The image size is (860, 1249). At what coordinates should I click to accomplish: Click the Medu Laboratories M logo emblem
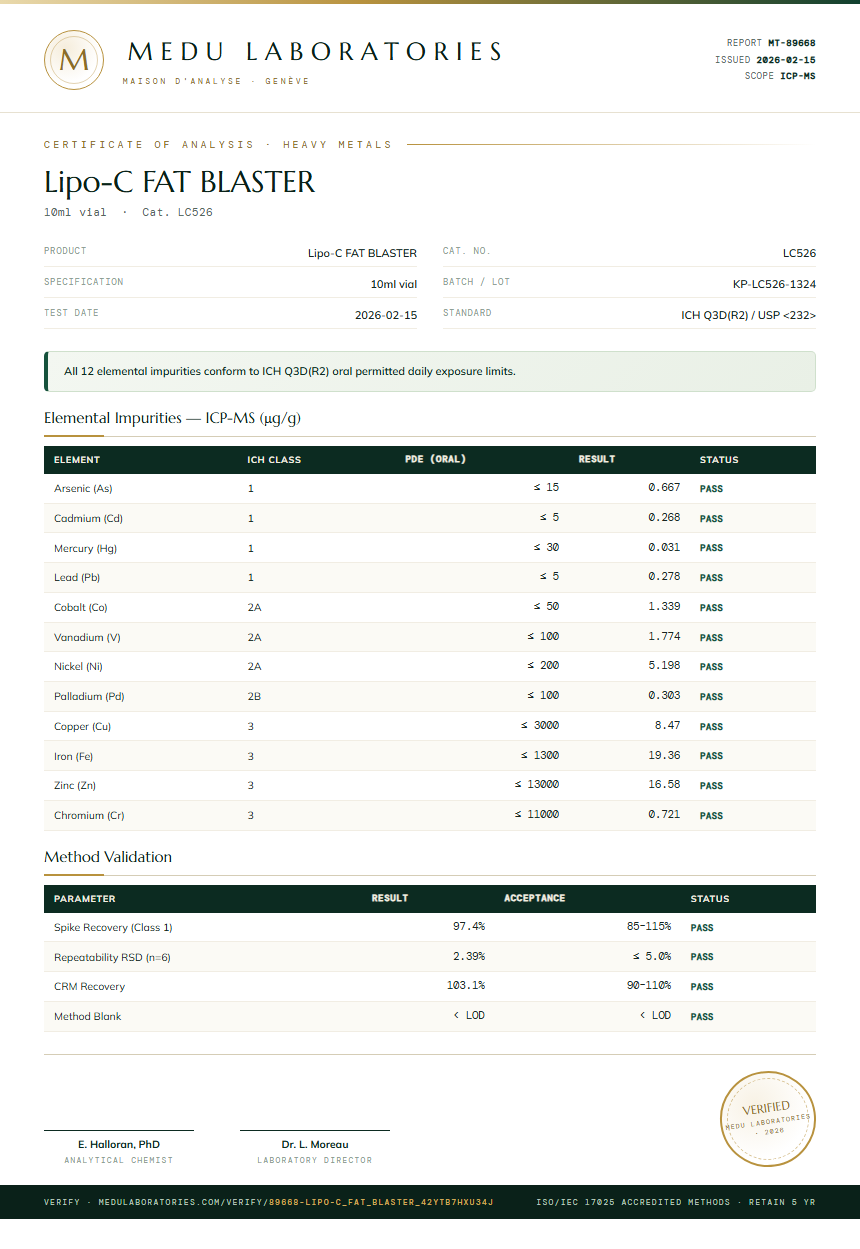coord(74,60)
